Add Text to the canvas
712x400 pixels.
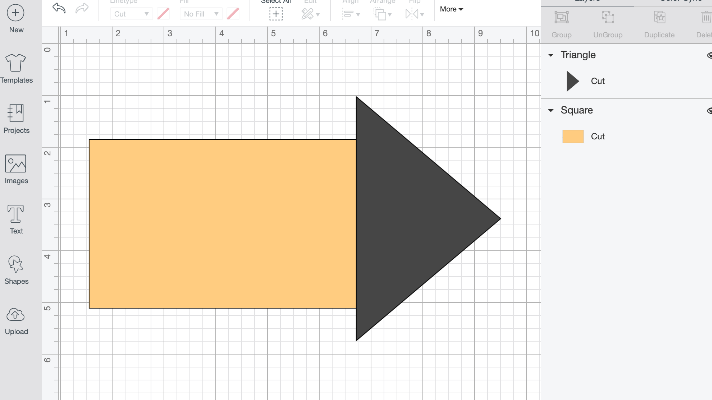[x=16, y=219]
